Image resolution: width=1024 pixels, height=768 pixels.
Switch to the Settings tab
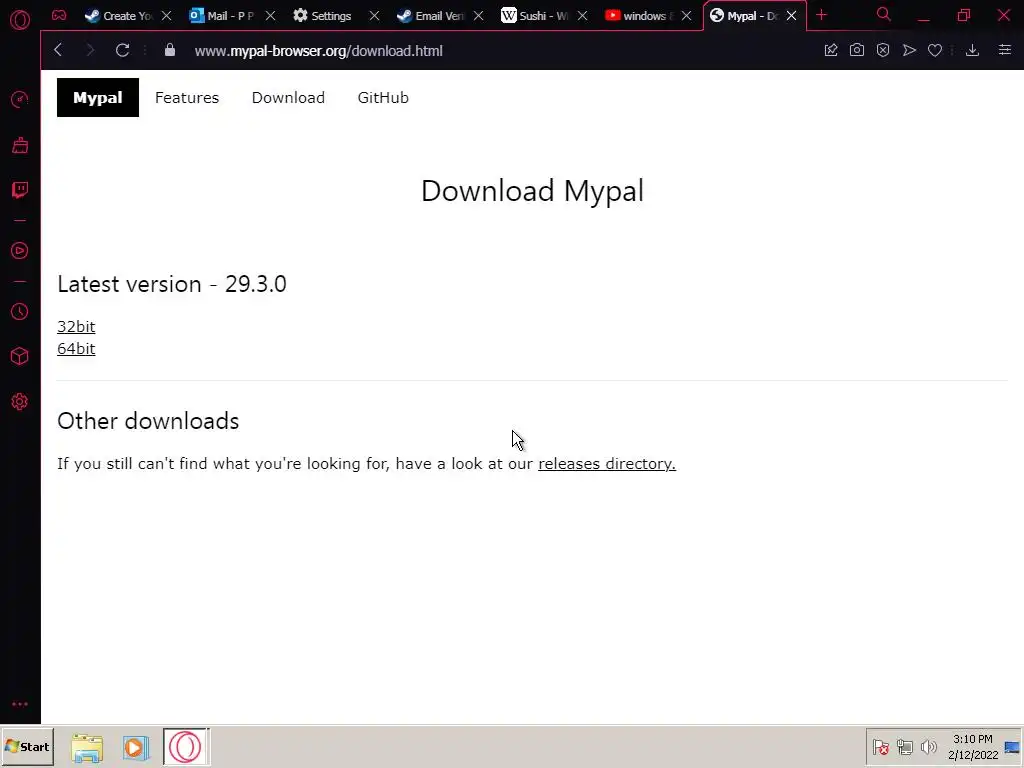coord(323,16)
